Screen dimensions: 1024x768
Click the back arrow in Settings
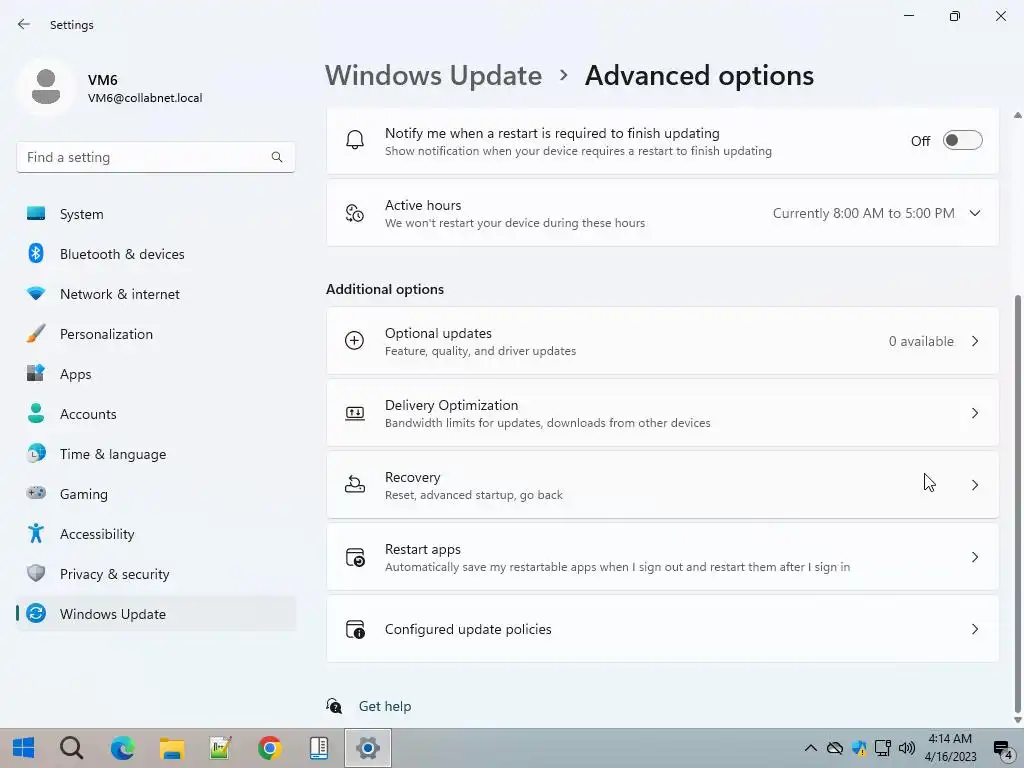coord(24,24)
